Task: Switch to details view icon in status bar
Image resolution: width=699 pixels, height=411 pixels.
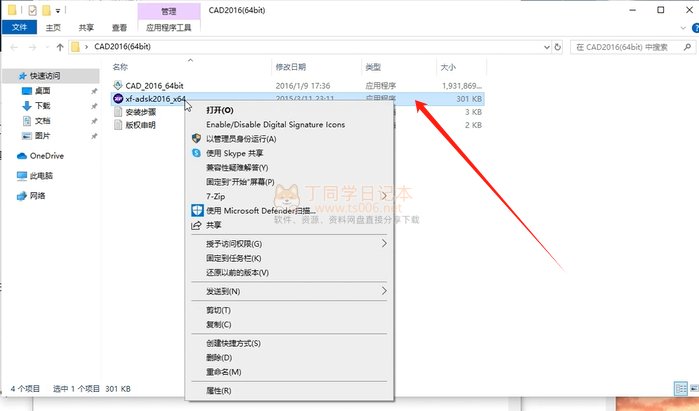Action: pos(681,389)
